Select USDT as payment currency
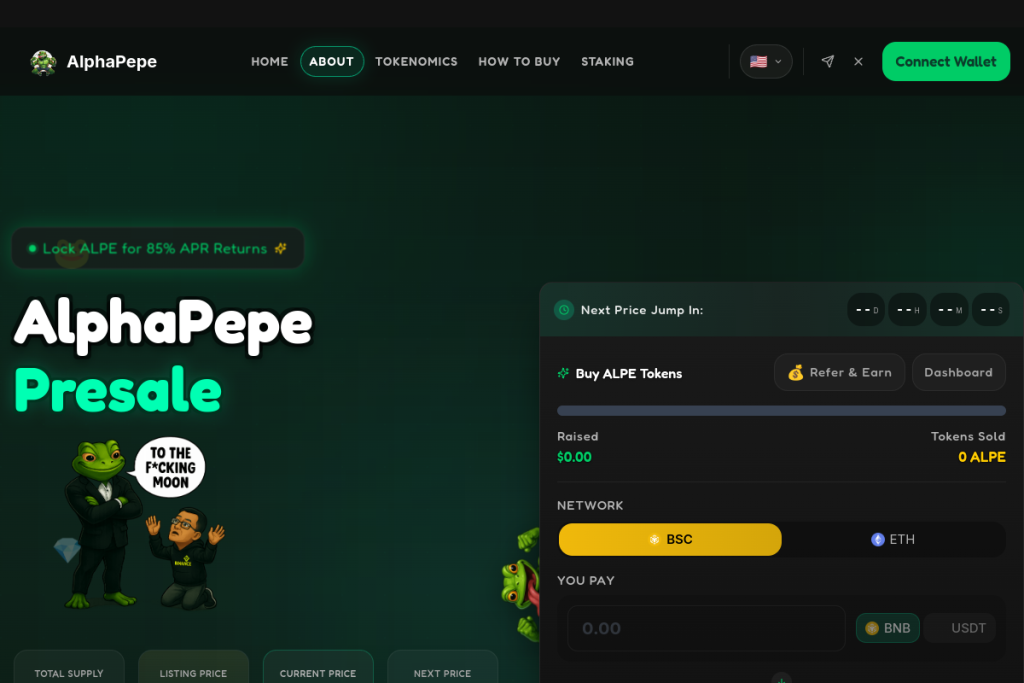1024x683 pixels. tap(959, 628)
